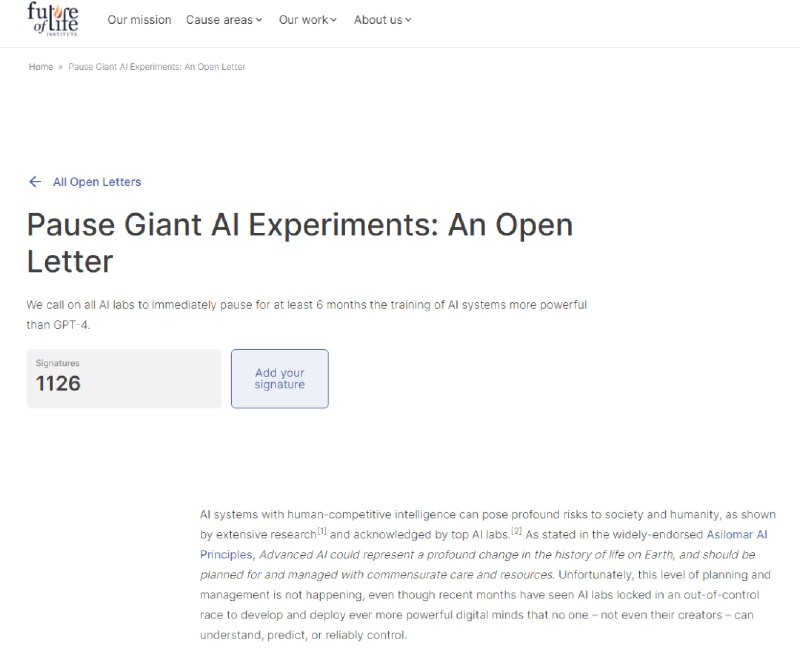Click the back arrow beside All Open Letters
Viewport: 800px width, 649px height.
(x=35, y=182)
